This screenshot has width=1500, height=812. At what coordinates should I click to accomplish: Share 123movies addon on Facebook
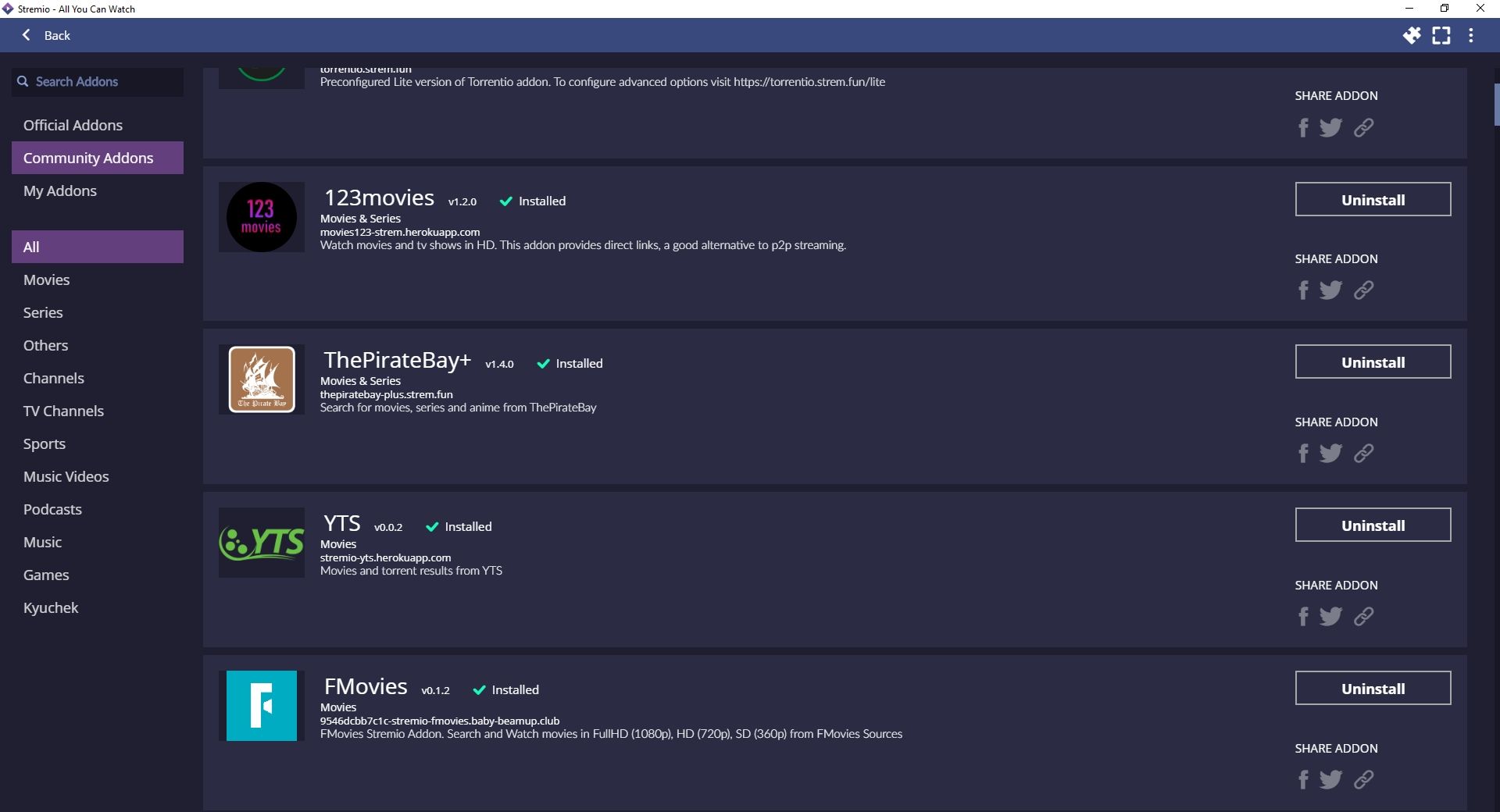(x=1302, y=290)
